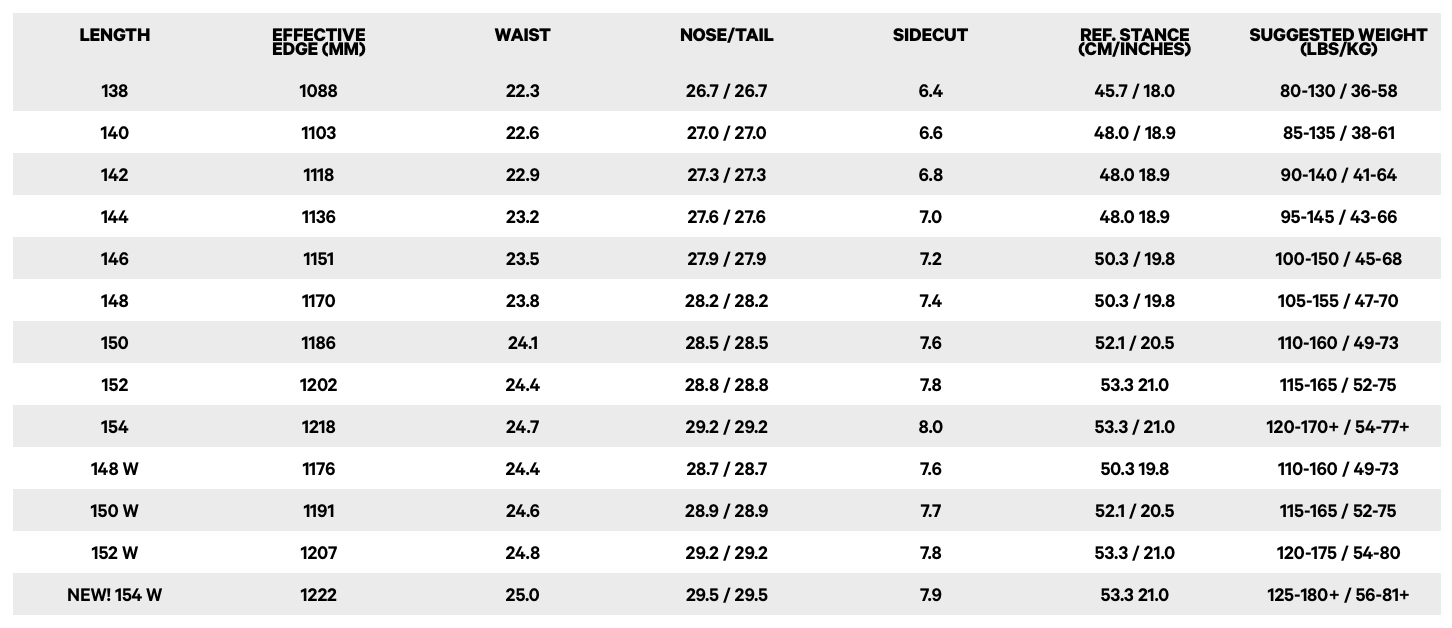The width and height of the screenshot is (1452, 628).
Task: Select the 150 W length cell
Action: (114, 511)
